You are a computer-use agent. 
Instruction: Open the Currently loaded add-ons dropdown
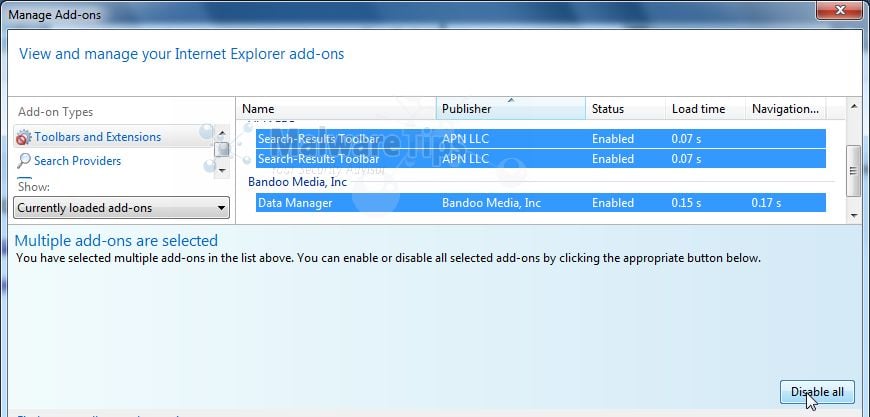[122, 208]
